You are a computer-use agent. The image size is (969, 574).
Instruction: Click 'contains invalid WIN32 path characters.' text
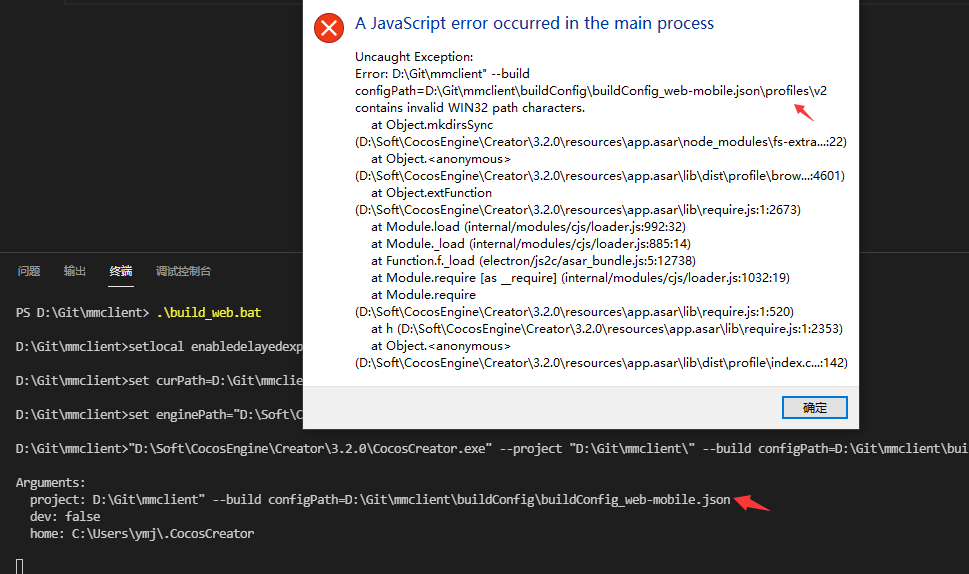click(470, 108)
